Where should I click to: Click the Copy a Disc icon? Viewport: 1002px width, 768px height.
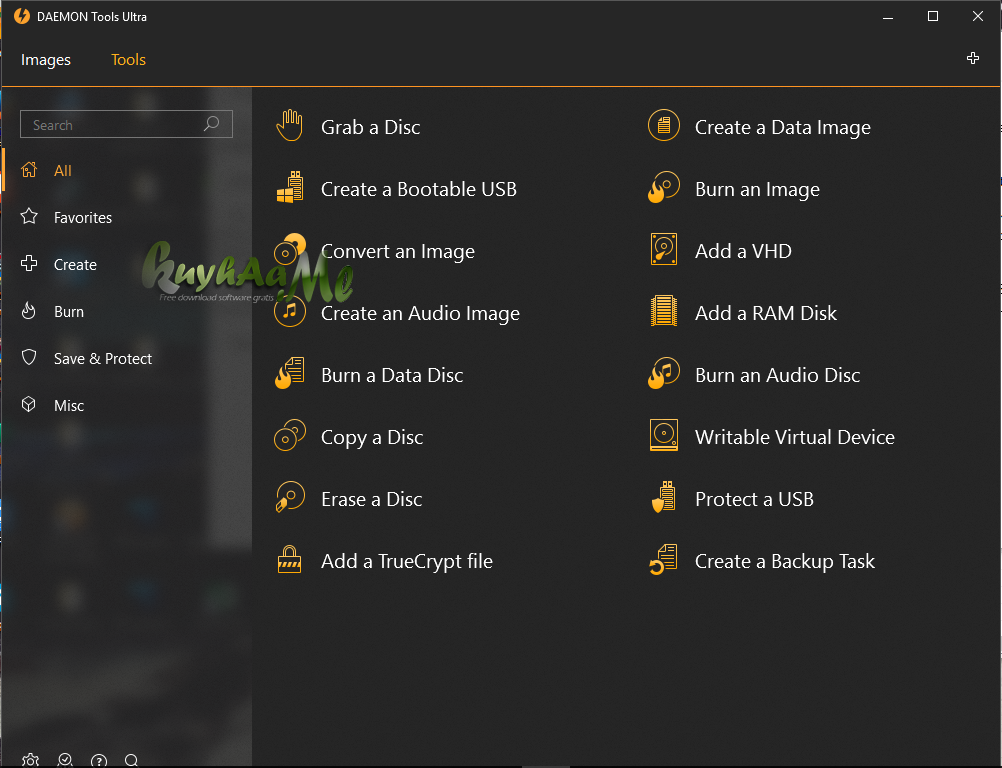[289, 436]
